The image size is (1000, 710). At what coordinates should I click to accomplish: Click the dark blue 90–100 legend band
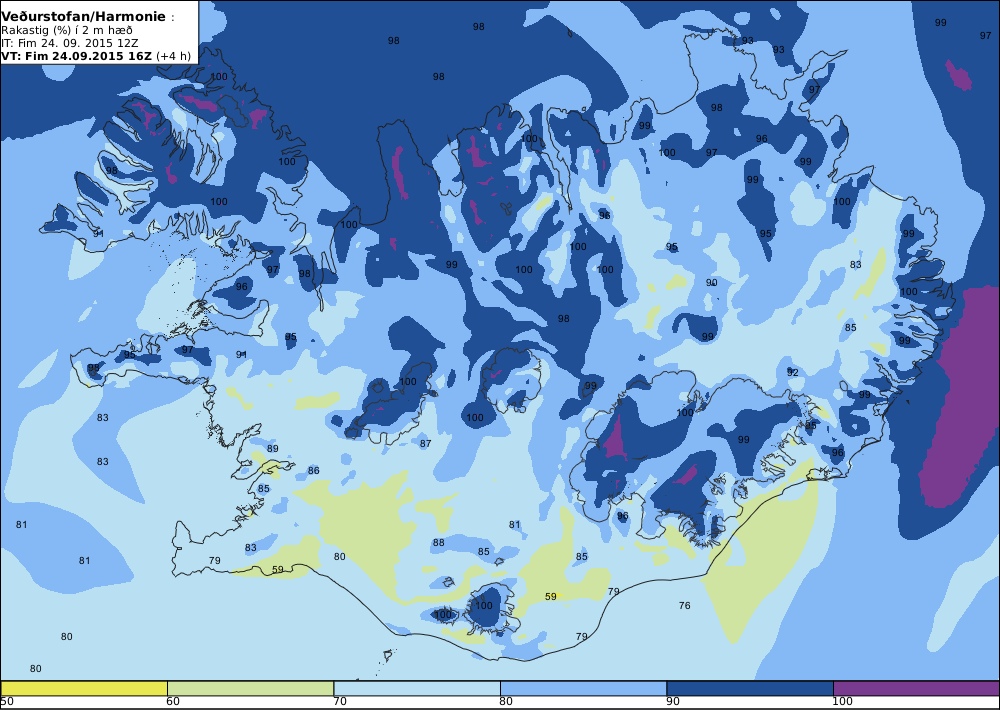(x=749, y=688)
